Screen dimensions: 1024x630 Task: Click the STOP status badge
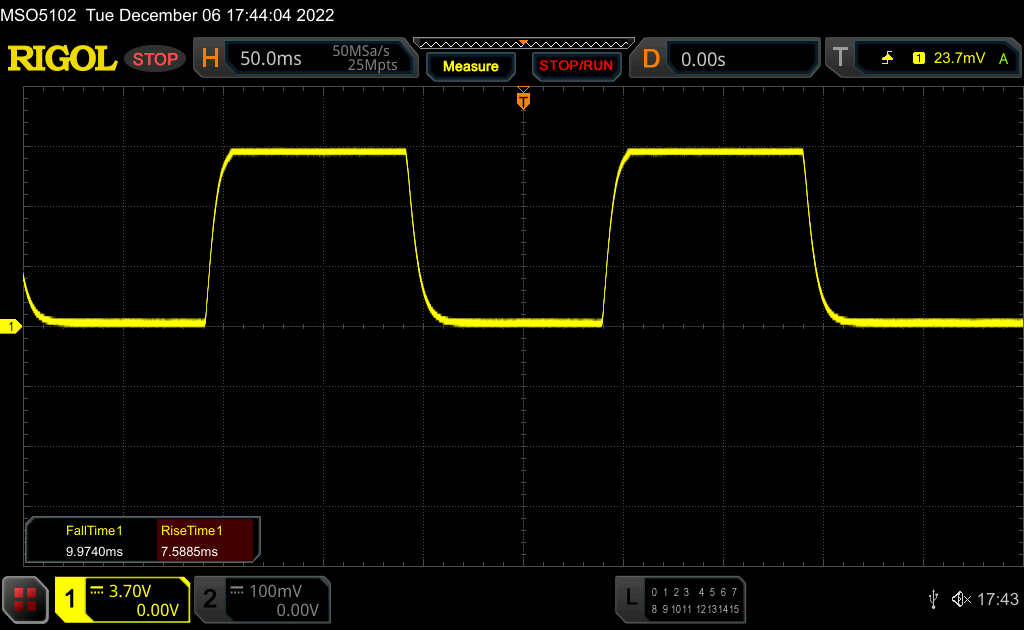[155, 59]
